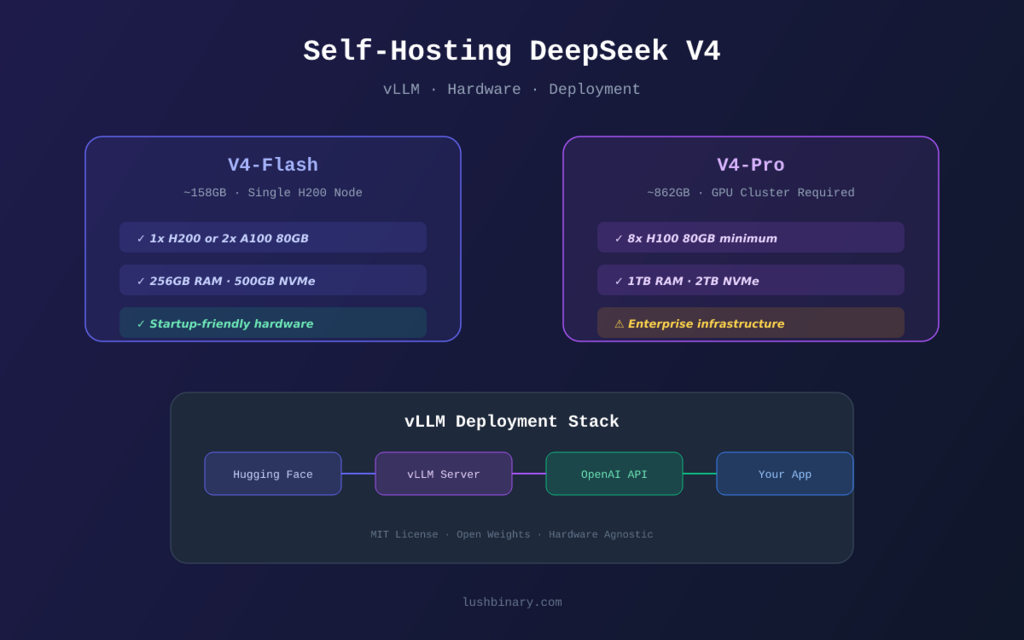Click the 'vLLM · Hardware · Deployment' subtitle
Viewport: 1024px width, 640px height.
pos(511,89)
